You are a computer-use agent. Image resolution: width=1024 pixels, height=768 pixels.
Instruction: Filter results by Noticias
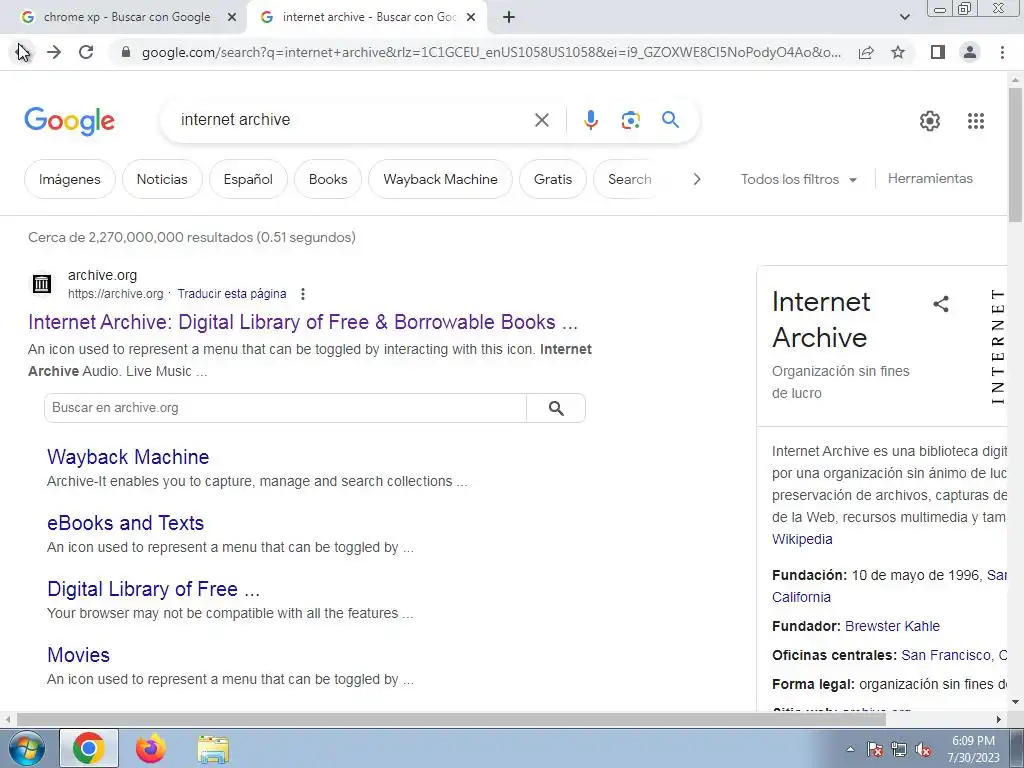point(162,179)
